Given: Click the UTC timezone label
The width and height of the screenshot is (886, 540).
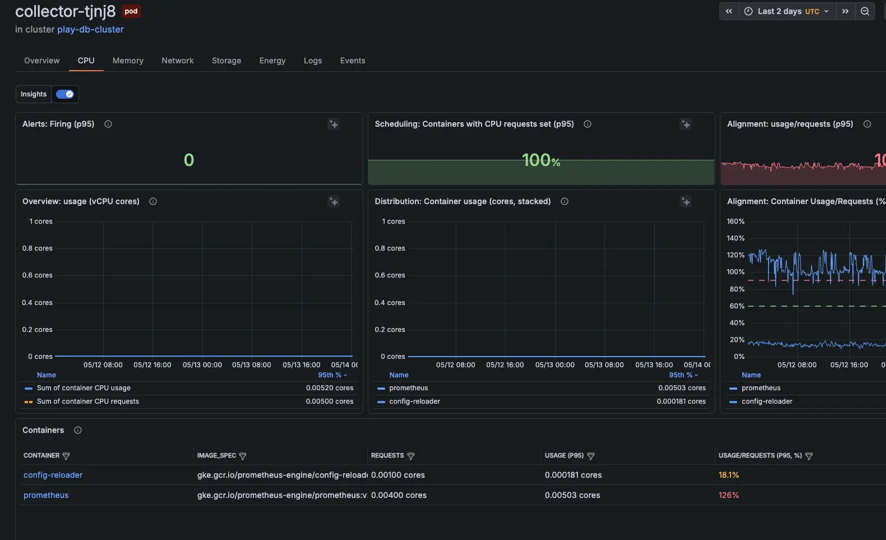Looking at the screenshot, I should coord(812,11).
